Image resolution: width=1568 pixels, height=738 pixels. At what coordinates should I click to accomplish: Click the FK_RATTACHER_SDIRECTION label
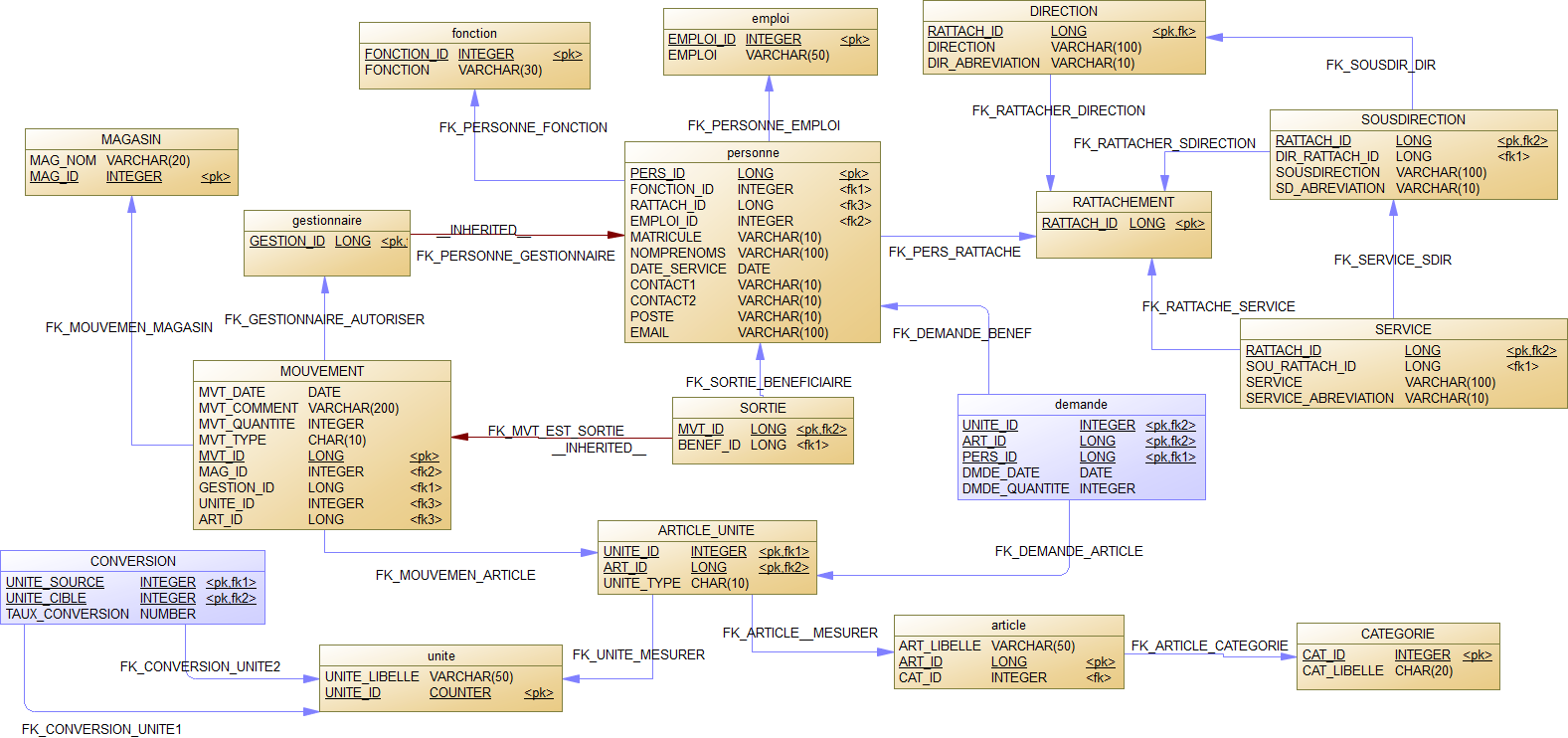(x=1164, y=143)
